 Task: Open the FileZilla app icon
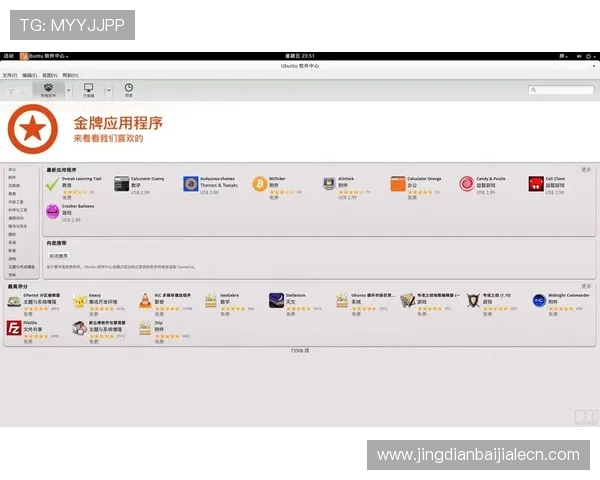point(14,328)
